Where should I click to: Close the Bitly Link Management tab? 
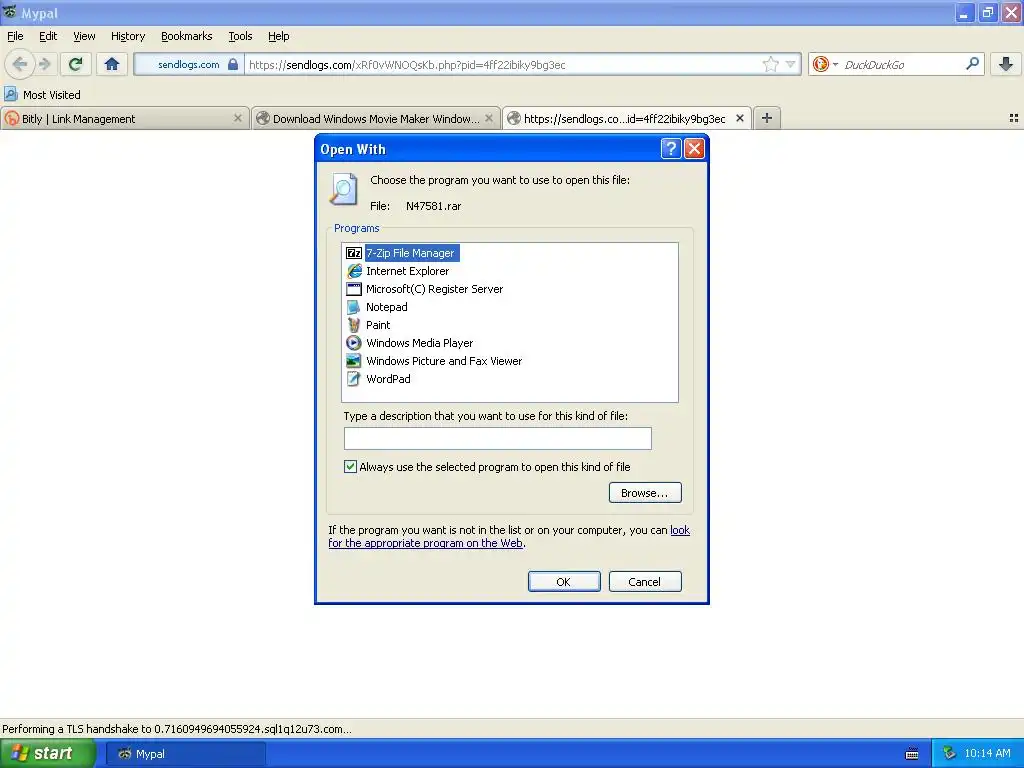coord(238,118)
